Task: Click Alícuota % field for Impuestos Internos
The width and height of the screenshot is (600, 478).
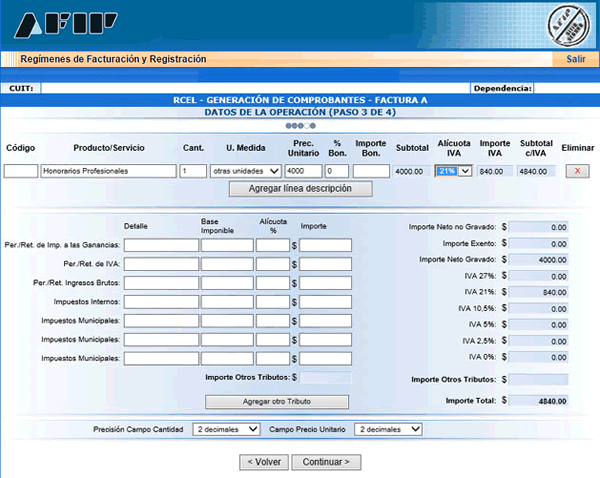Action: click(272, 302)
